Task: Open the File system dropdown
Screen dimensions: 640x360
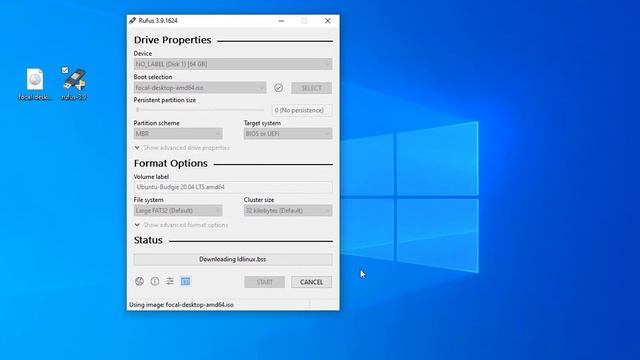Action: (178, 211)
